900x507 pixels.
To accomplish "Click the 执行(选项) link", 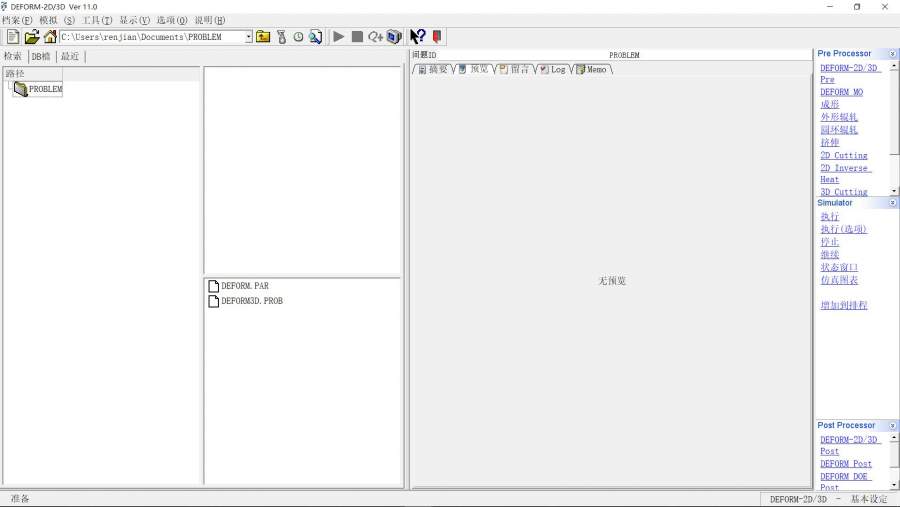I will pyautogui.click(x=844, y=229).
